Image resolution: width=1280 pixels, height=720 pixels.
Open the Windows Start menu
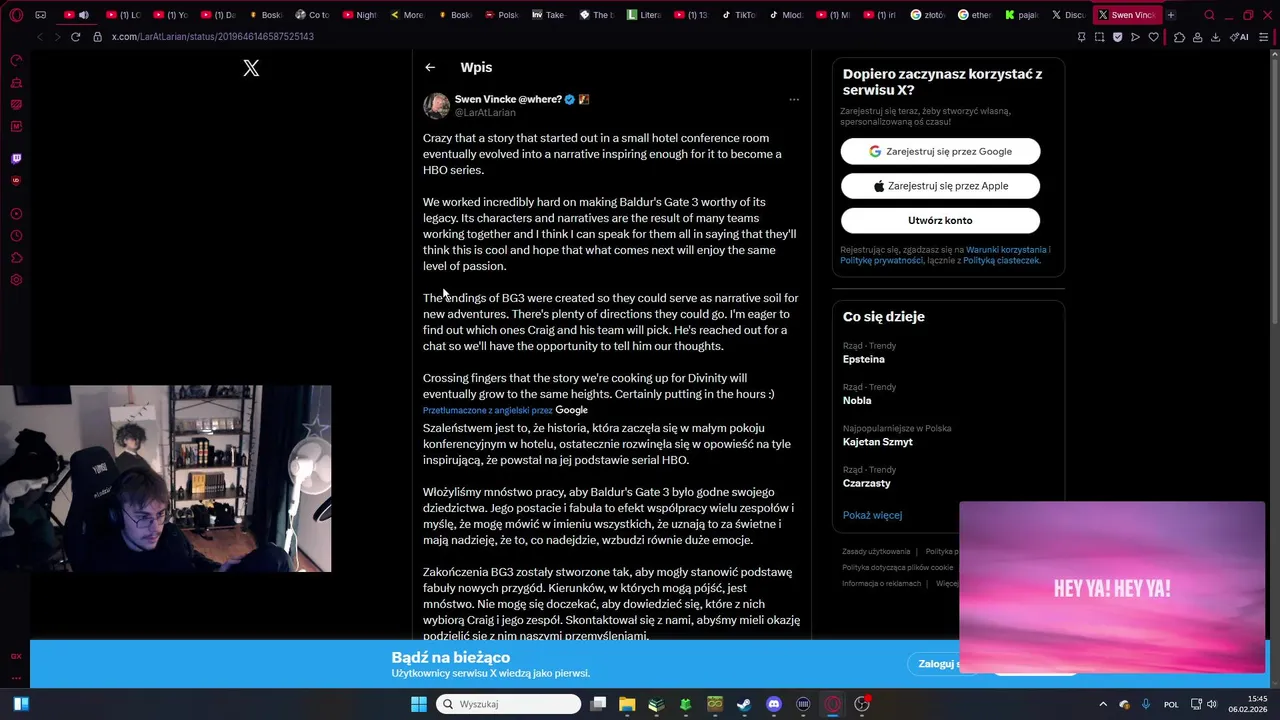pos(419,704)
